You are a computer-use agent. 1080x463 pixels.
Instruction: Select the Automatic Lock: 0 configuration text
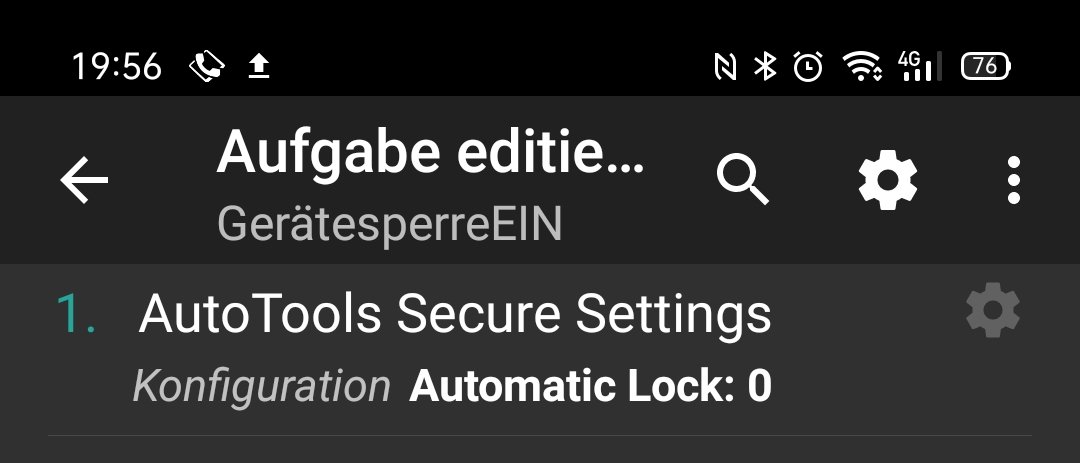point(590,386)
